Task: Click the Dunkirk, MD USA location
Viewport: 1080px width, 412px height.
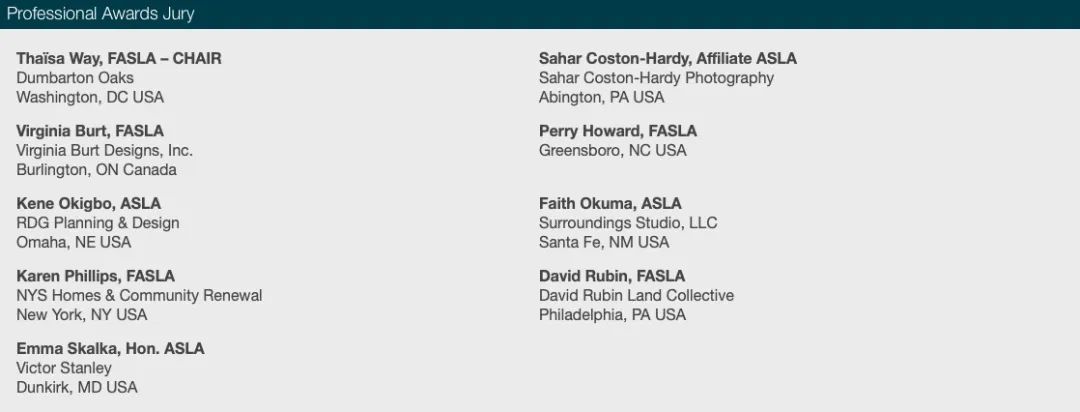Action: pos(77,387)
